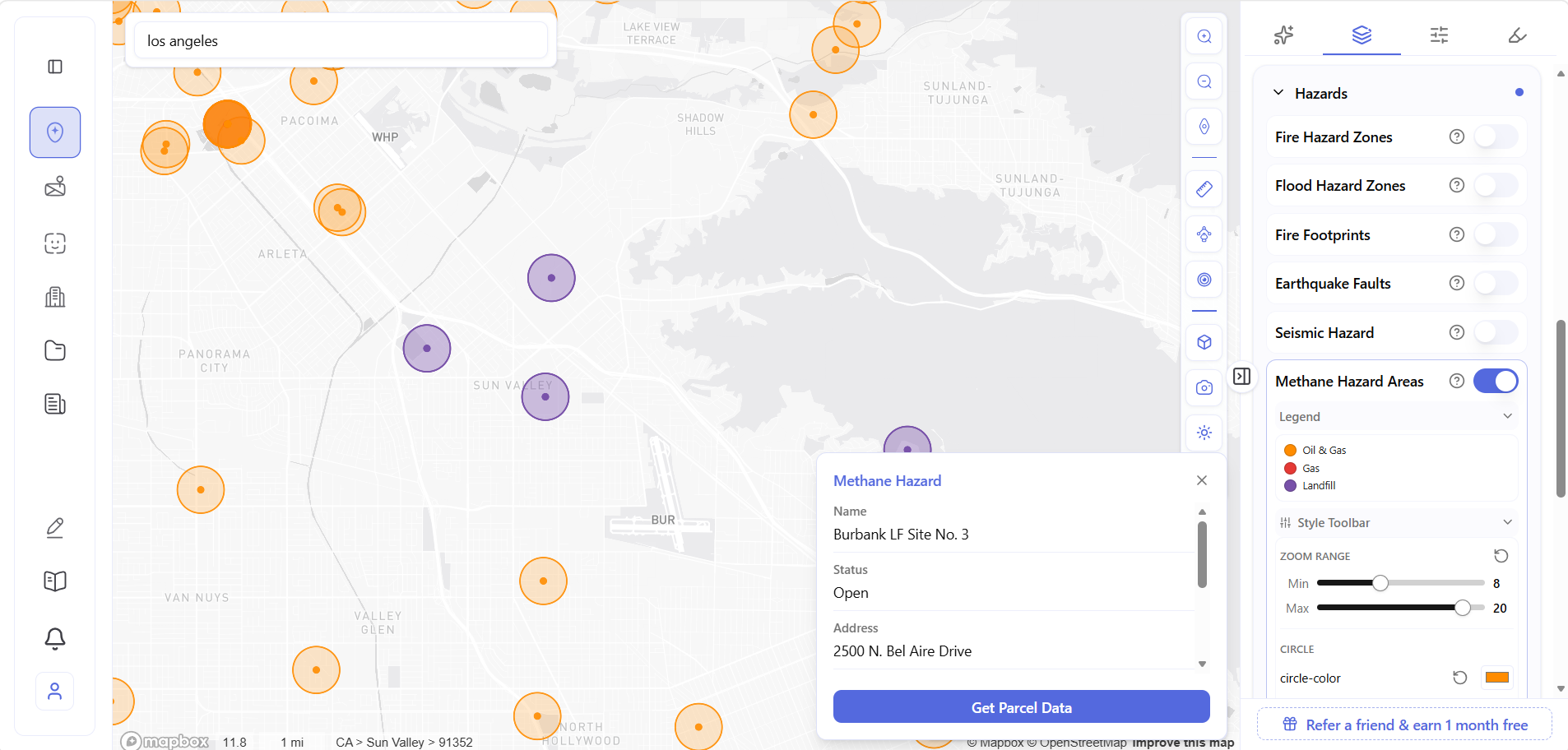Switch to the sliders settings tab
This screenshot has width=1568, height=750.
click(x=1440, y=35)
